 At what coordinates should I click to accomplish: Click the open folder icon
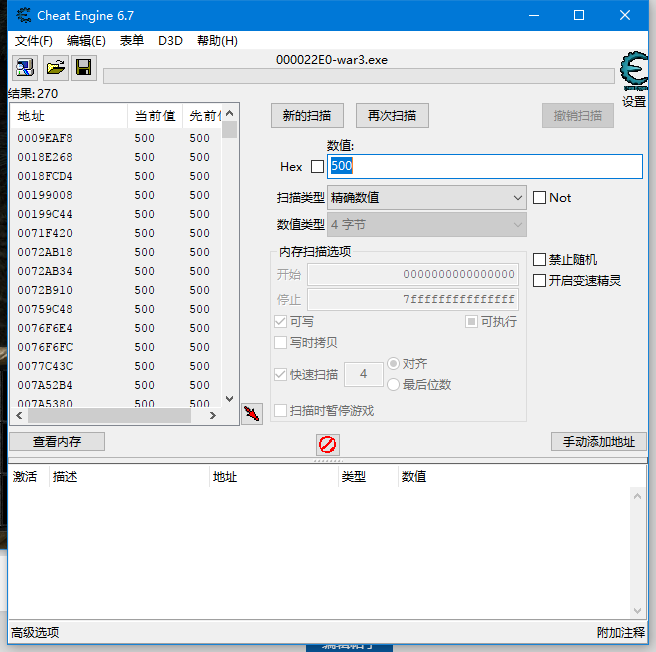click(x=56, y=68)
